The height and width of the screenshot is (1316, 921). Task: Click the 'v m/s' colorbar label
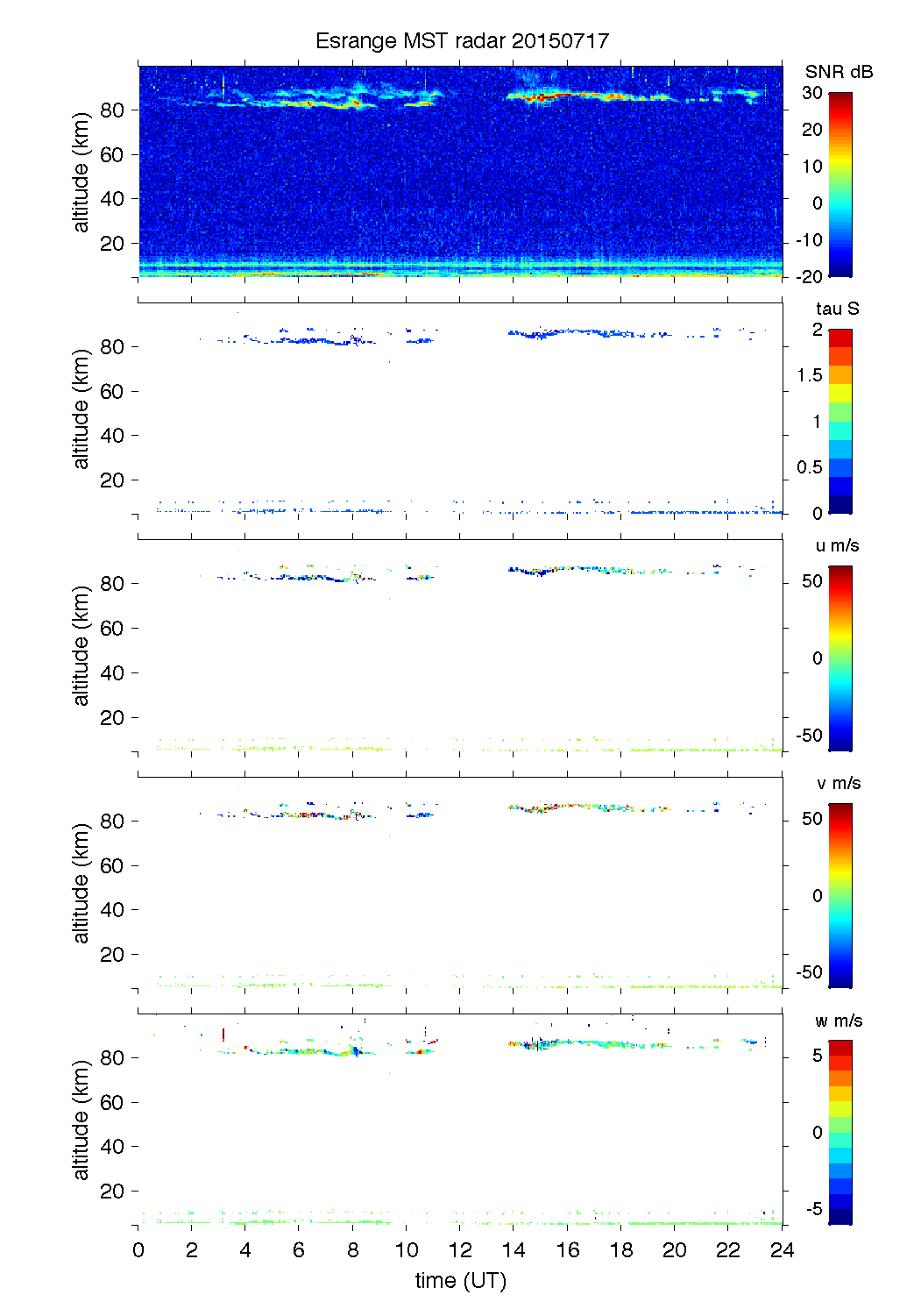[x=838, y=784]
